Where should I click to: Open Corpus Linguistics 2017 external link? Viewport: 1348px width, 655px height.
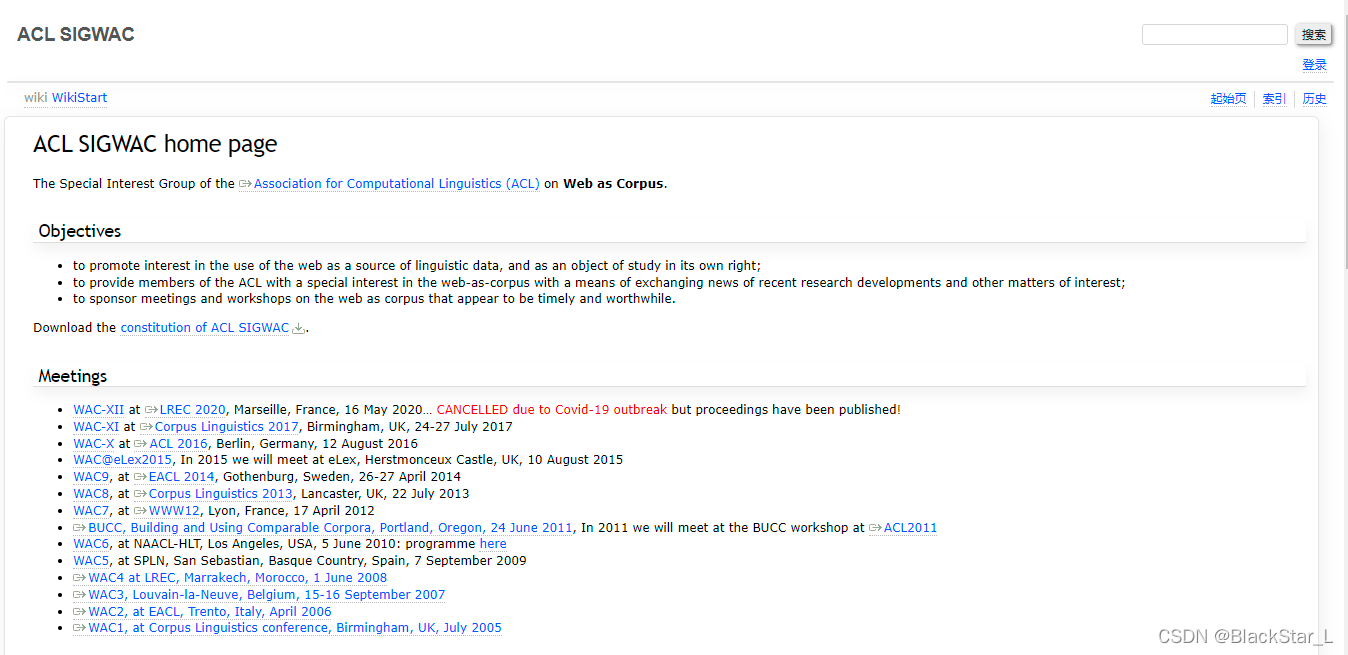(226, 427)
